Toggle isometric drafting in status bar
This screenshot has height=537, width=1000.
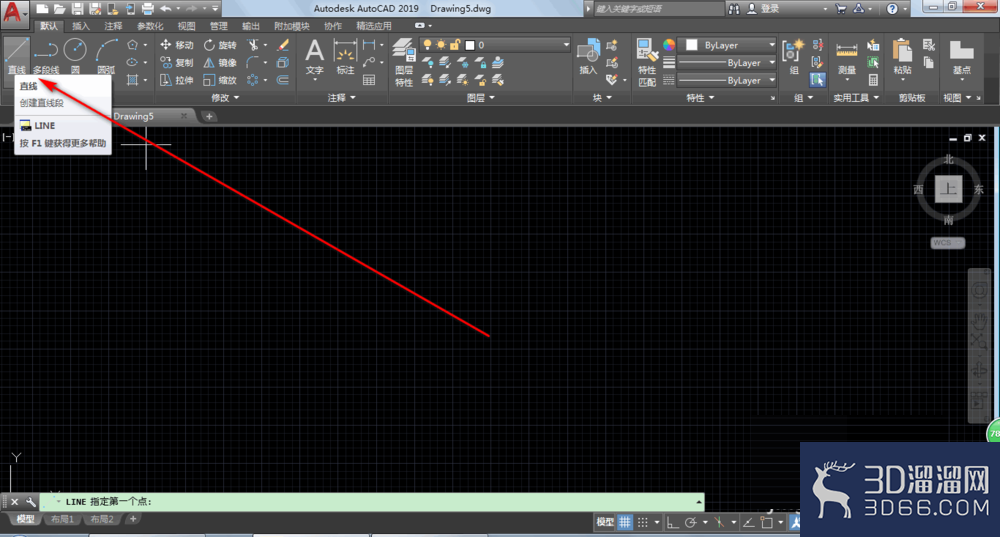tap(719, 522)
